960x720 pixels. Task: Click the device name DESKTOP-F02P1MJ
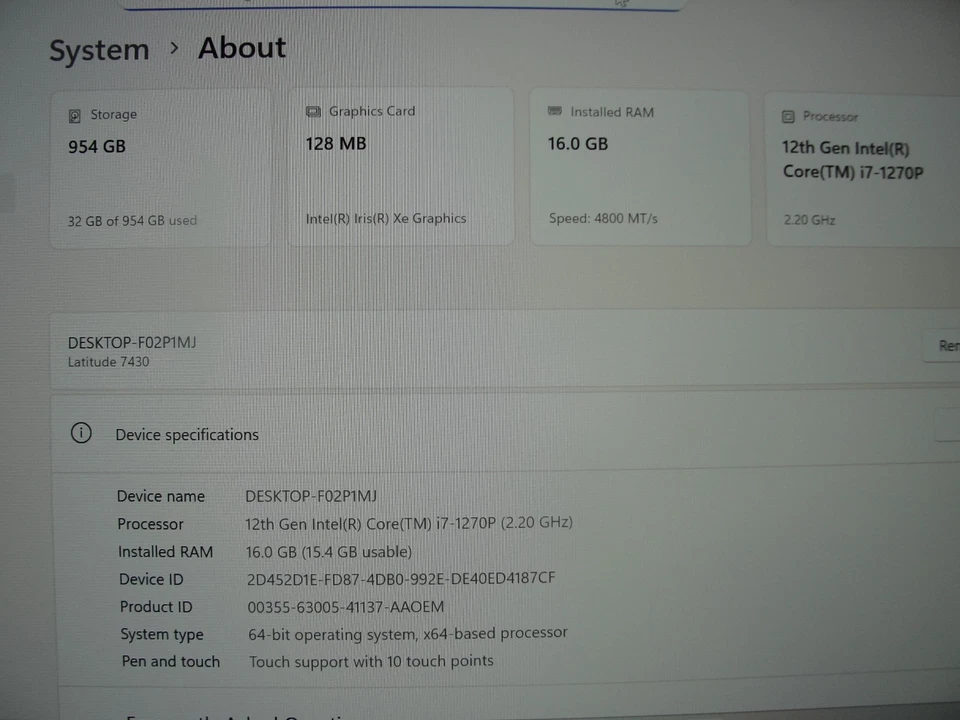click(x=132, y=342)
